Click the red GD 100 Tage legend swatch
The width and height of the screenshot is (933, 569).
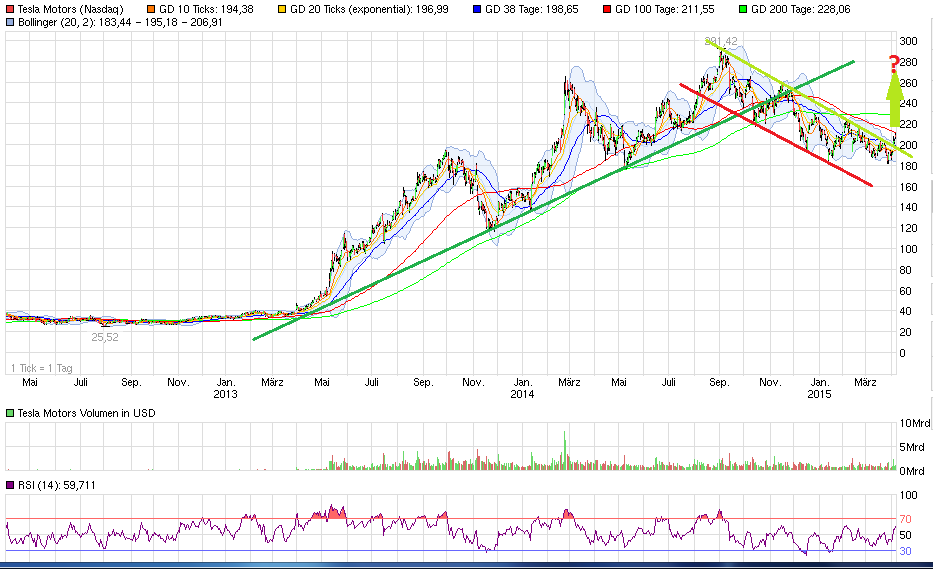click(608, 10)
